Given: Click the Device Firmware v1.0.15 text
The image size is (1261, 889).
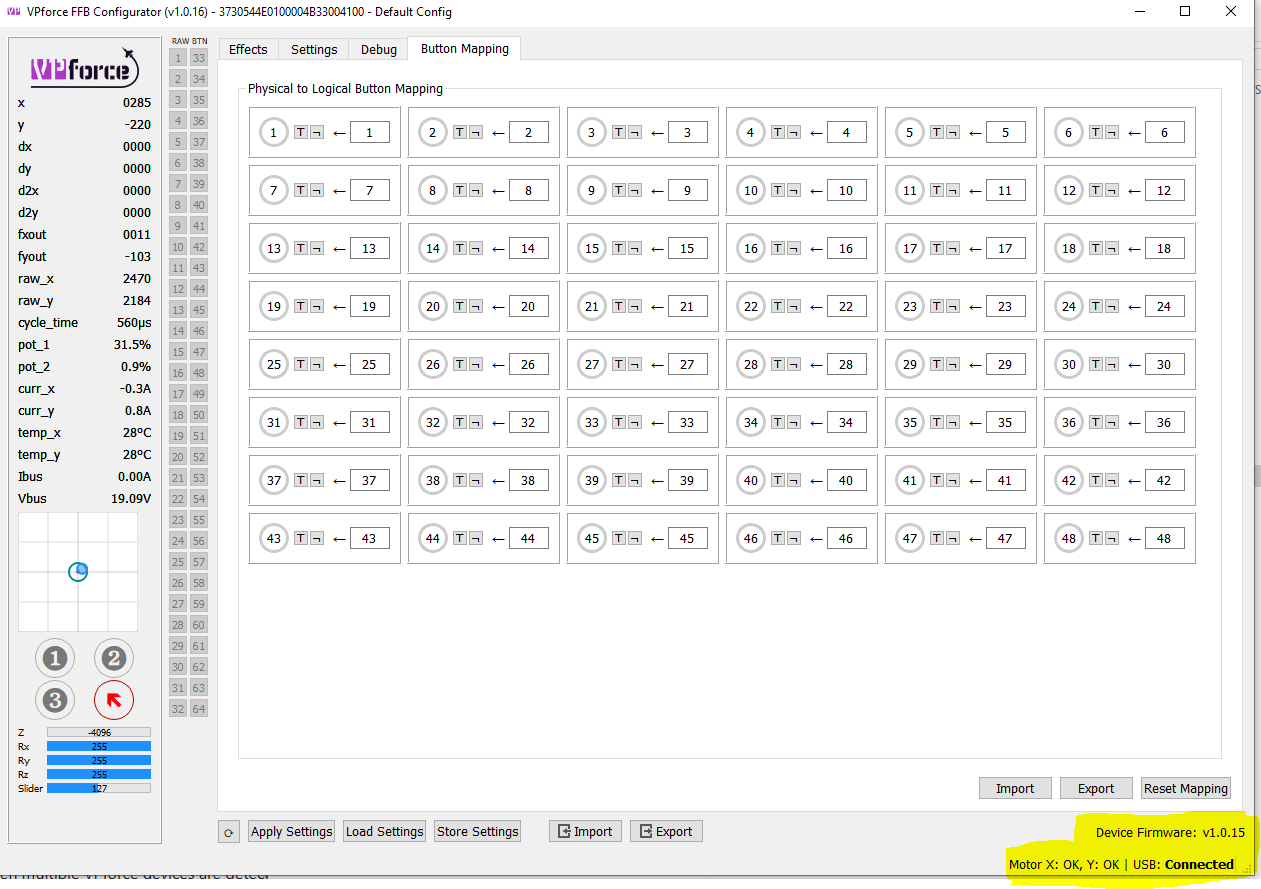Looking at the screenshot, I should pos(1170,832).
